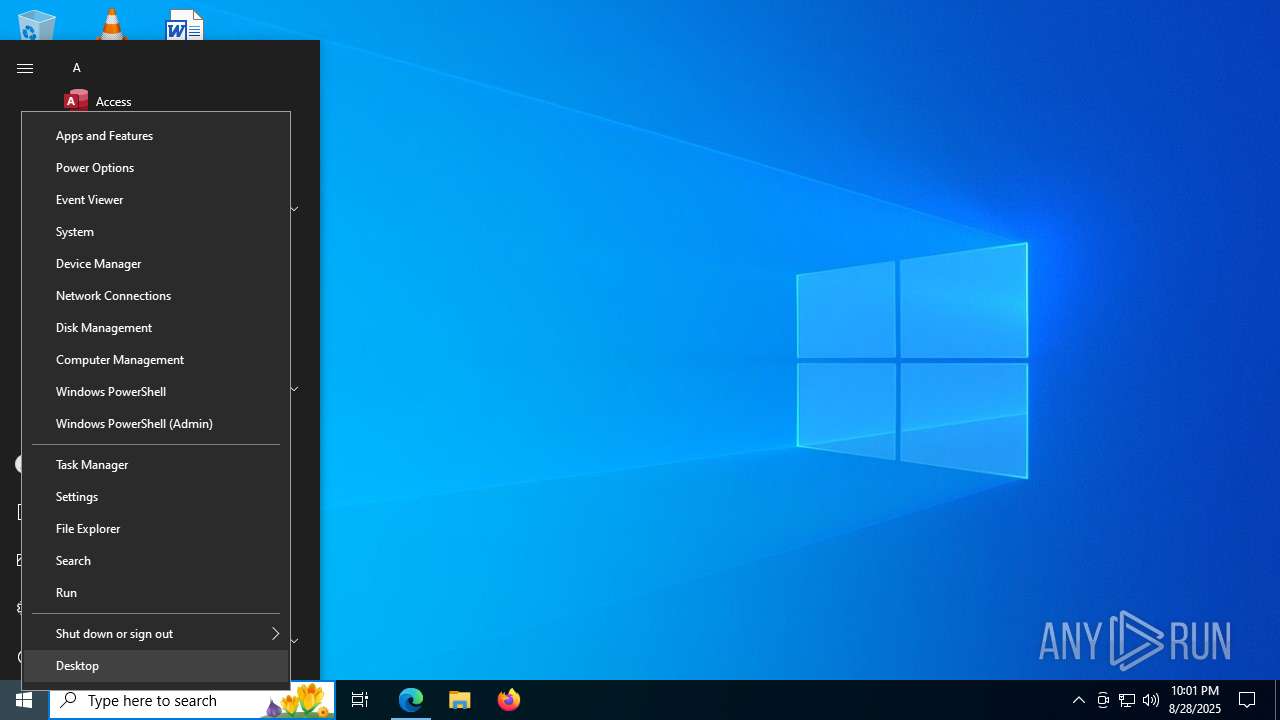Open the clock showing 10:01 PM
Screen dimensions: 1280x720
[x=1194, y=700]
